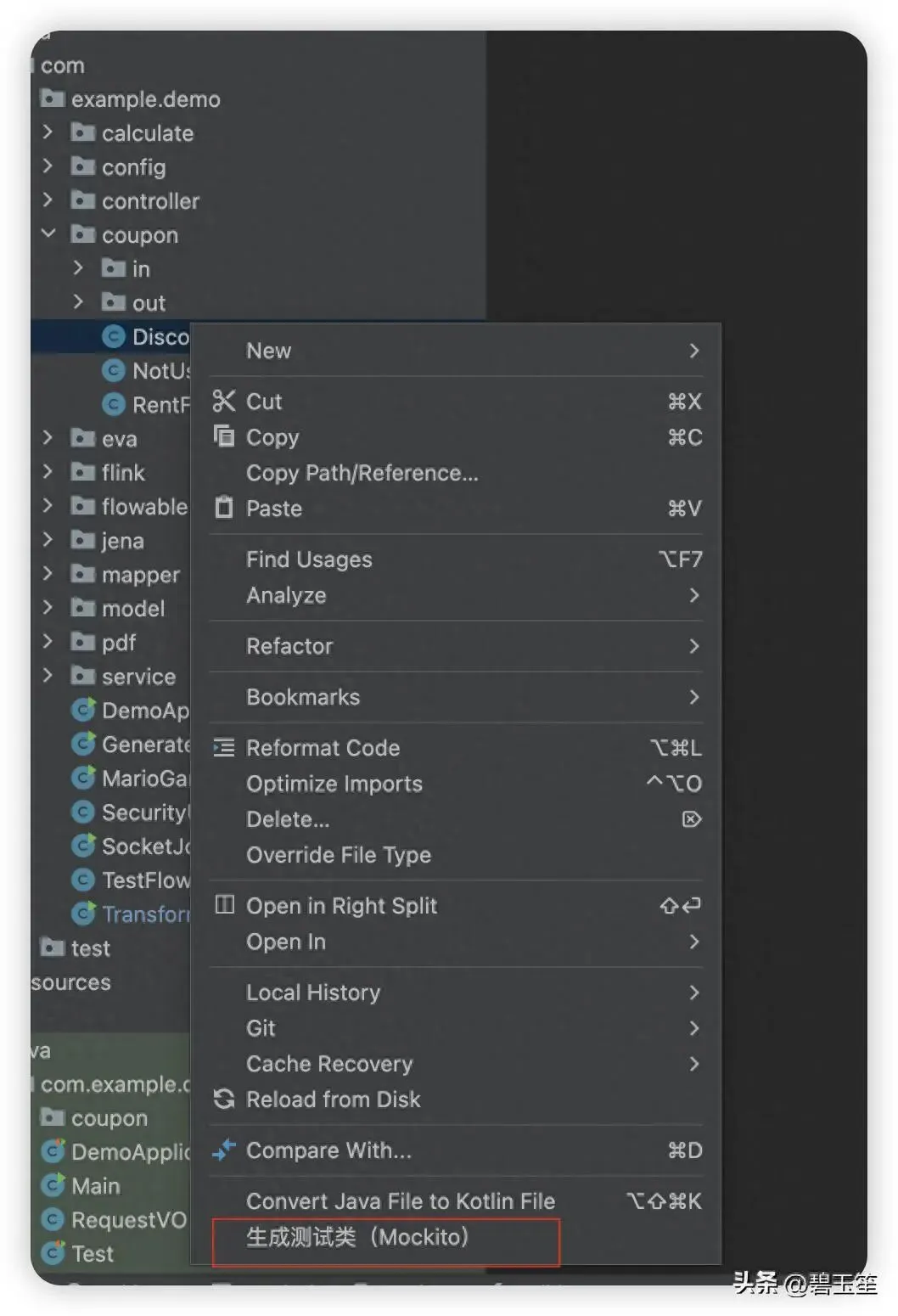The width and height of the screenshot is (898, 1316).
Task: Click the Paste clipboard icon
Action: point(224,508)
